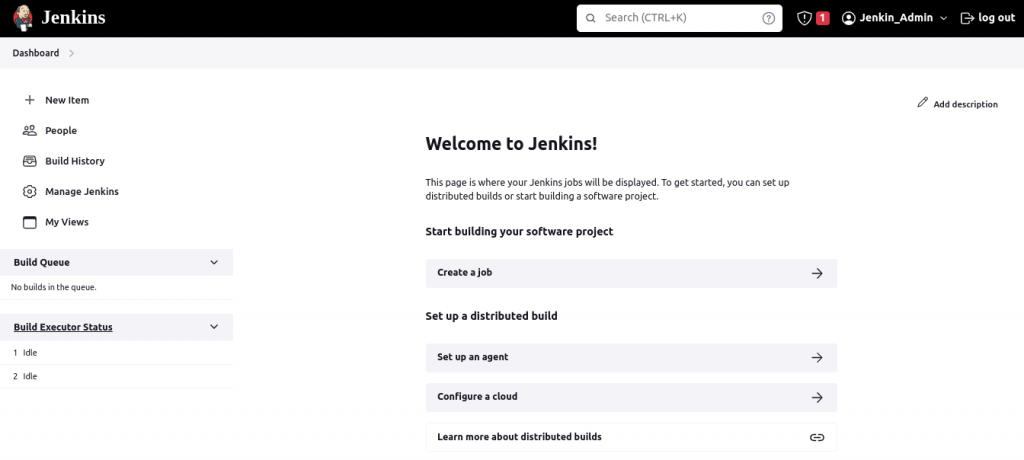Click the magnifier icon in the search box
1024x460 pixels.
pos(590,18)
